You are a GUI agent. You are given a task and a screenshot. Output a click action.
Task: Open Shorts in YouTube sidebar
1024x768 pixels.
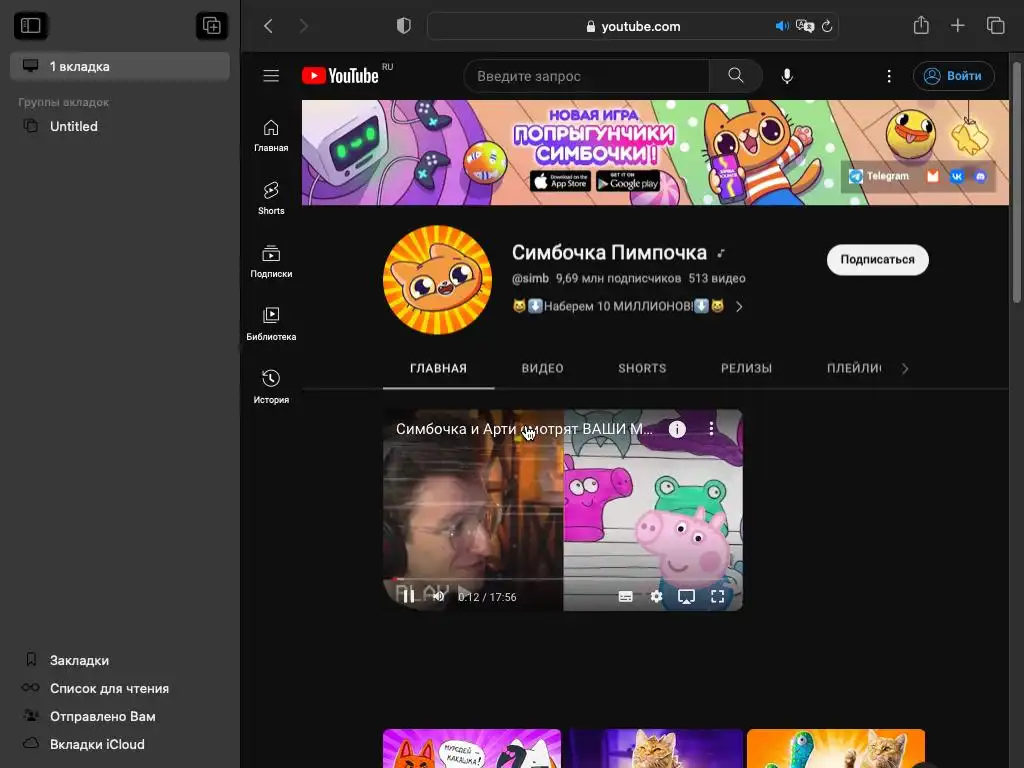(x=271, y=199)
